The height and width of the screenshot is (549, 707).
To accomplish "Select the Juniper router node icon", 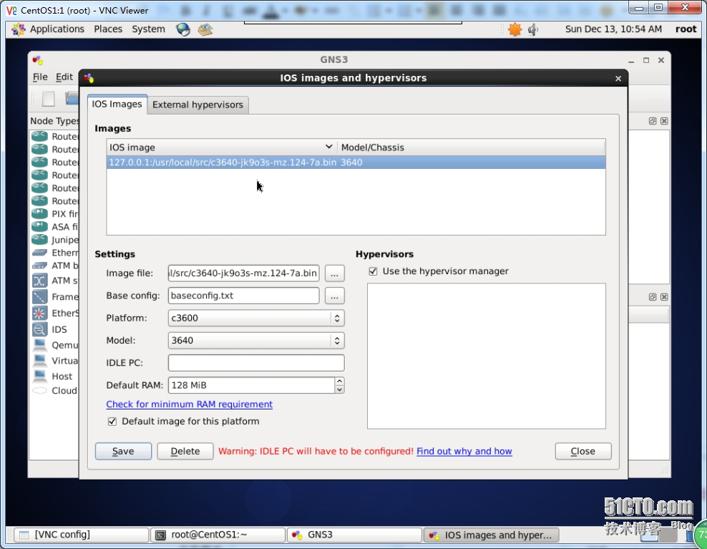I will [x=40, y=239].
